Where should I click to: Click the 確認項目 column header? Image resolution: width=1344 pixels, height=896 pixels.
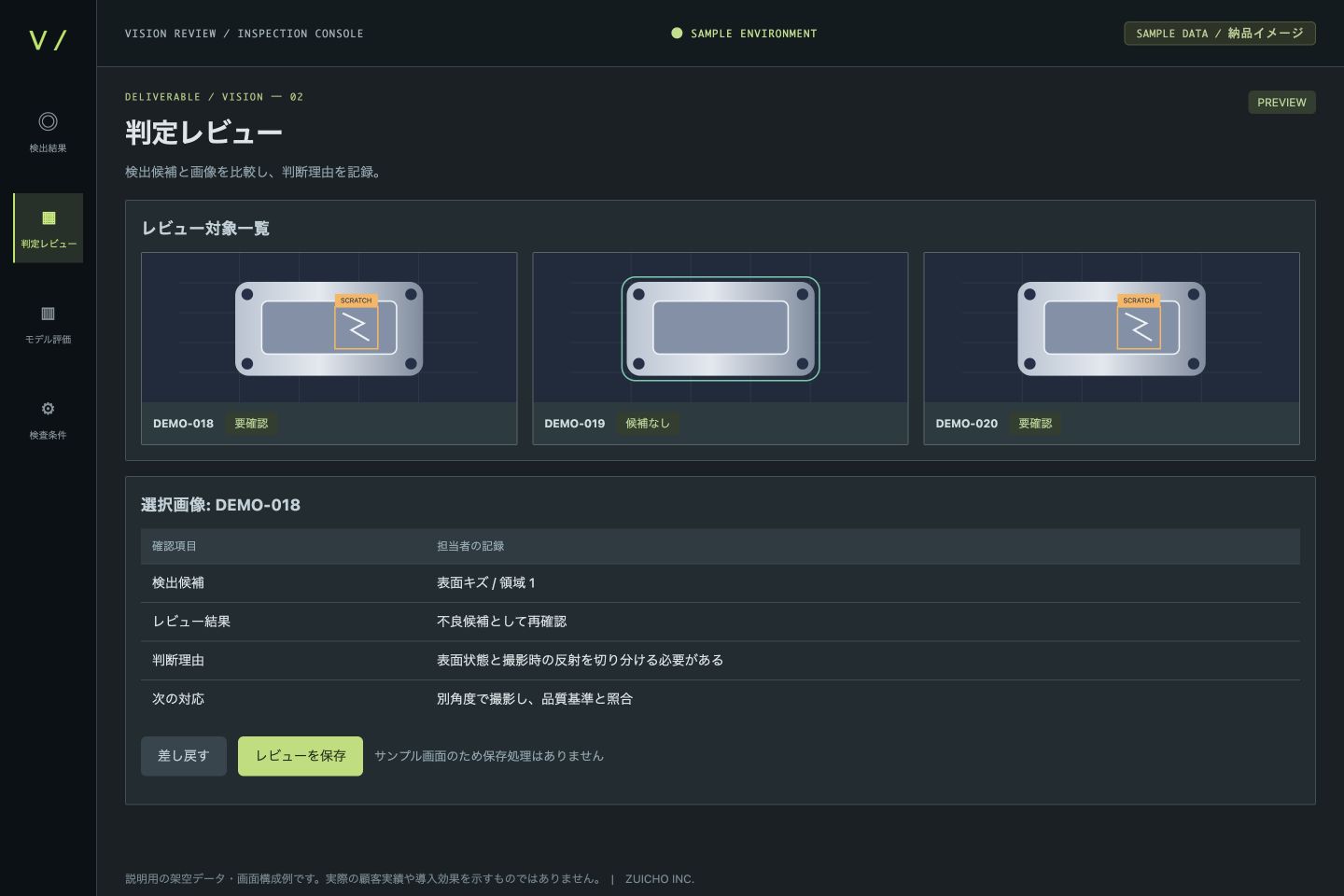[175, 546]
